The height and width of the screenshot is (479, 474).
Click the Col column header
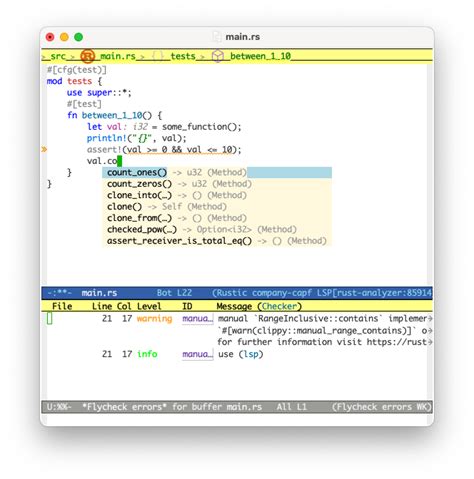(124, 306)
